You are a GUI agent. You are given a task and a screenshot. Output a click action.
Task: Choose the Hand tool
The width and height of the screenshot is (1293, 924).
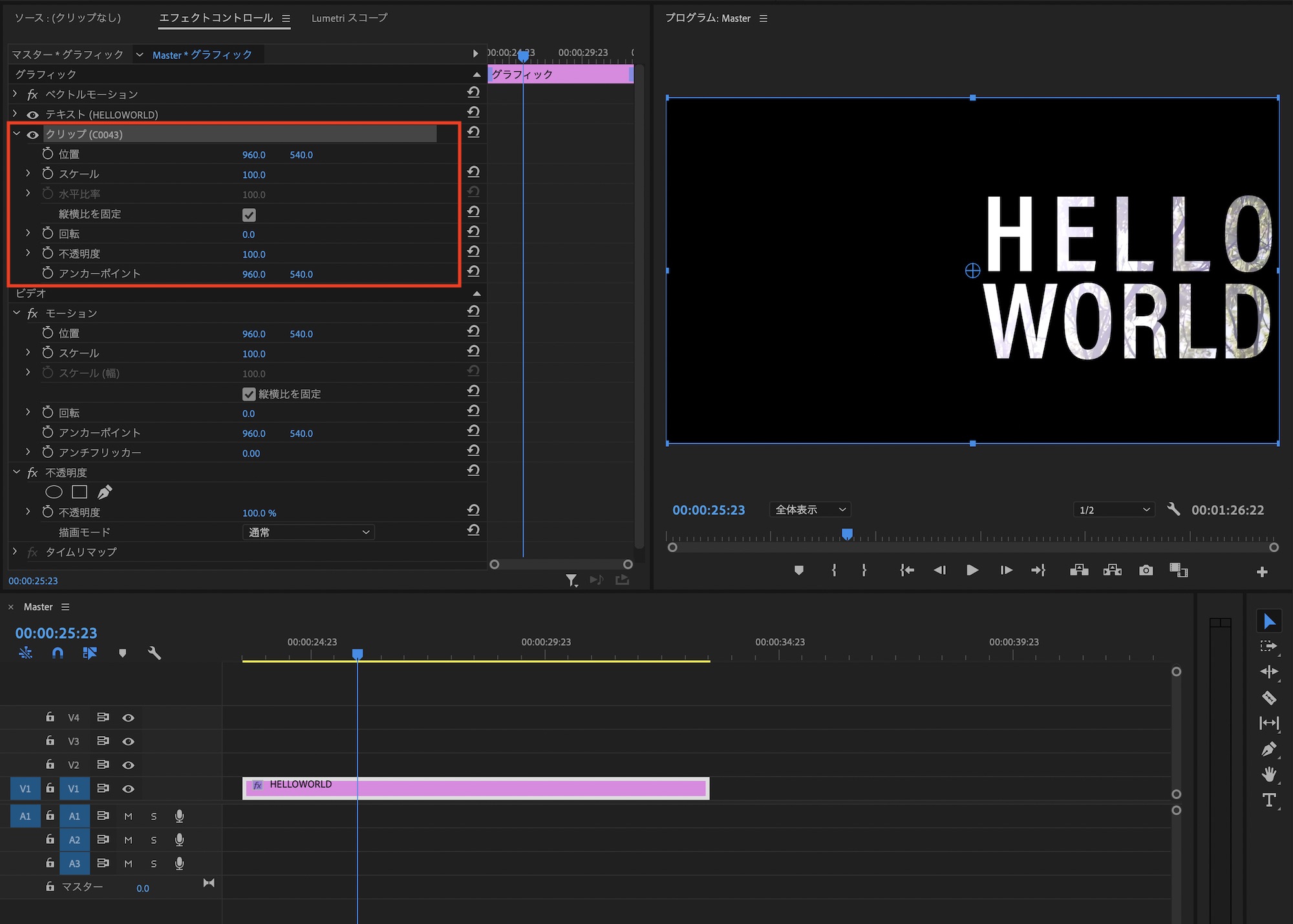click(1268, 774)
